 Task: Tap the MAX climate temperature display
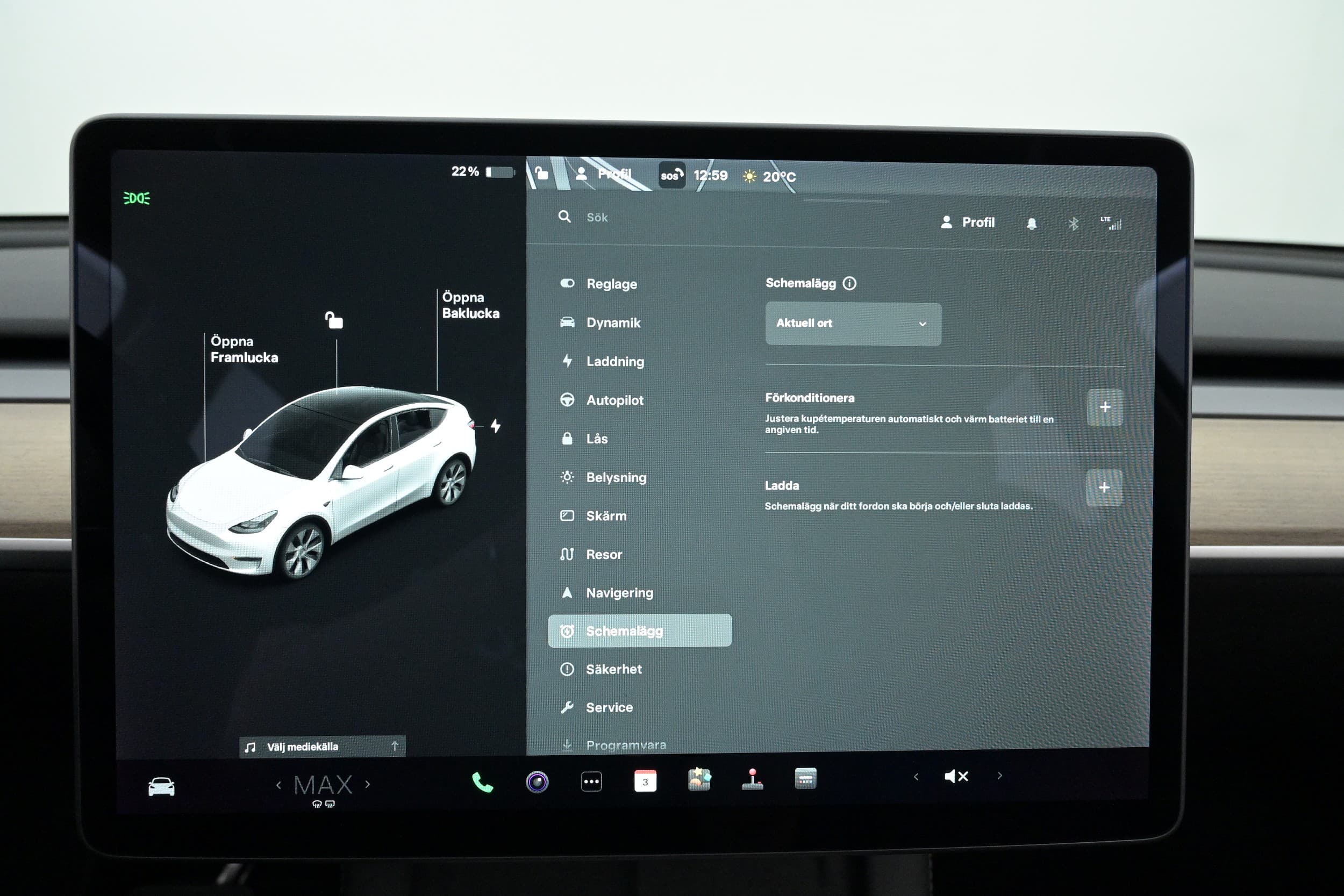click(x=323, y=785)
